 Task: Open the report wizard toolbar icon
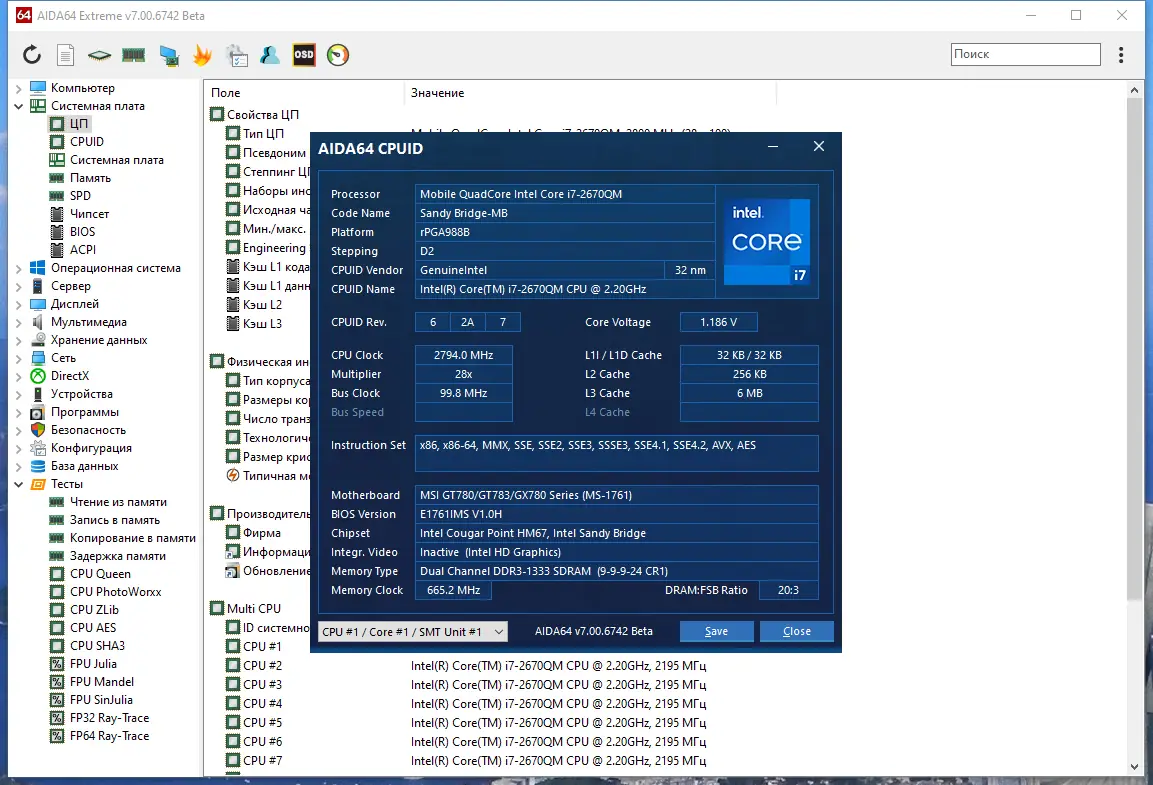tap(237, 55)
